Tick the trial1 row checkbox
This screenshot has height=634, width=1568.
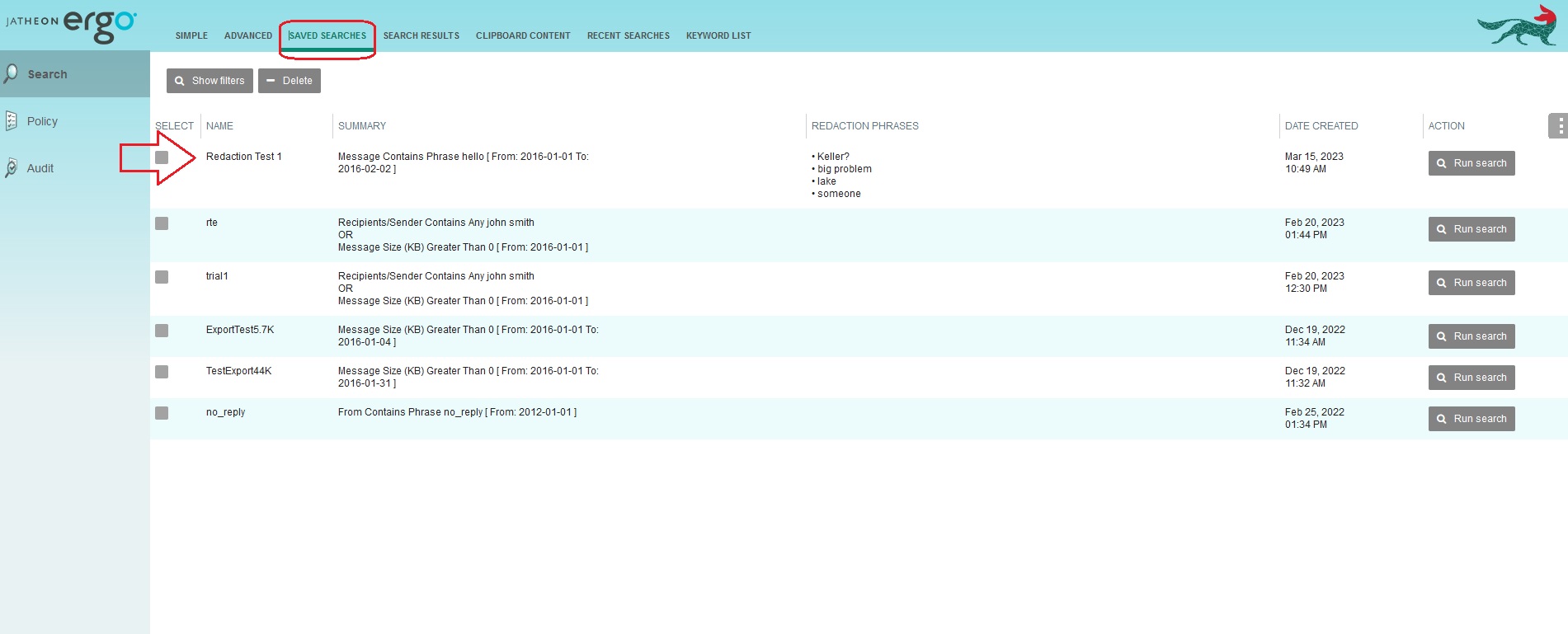click(x=162, y=277)
